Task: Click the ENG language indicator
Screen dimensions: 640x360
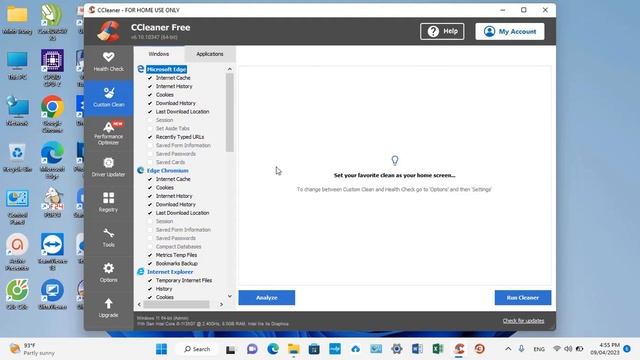Action: click(x=539, y=349)
